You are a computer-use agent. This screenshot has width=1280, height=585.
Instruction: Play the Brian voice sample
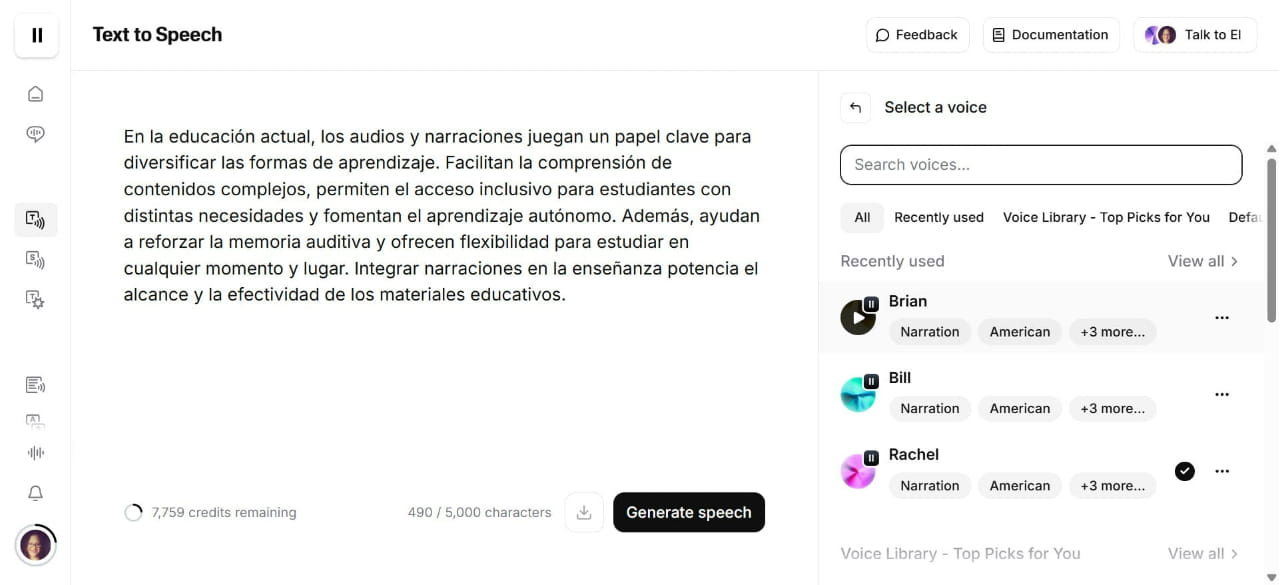pyautogui.click(x=858, y=317)
